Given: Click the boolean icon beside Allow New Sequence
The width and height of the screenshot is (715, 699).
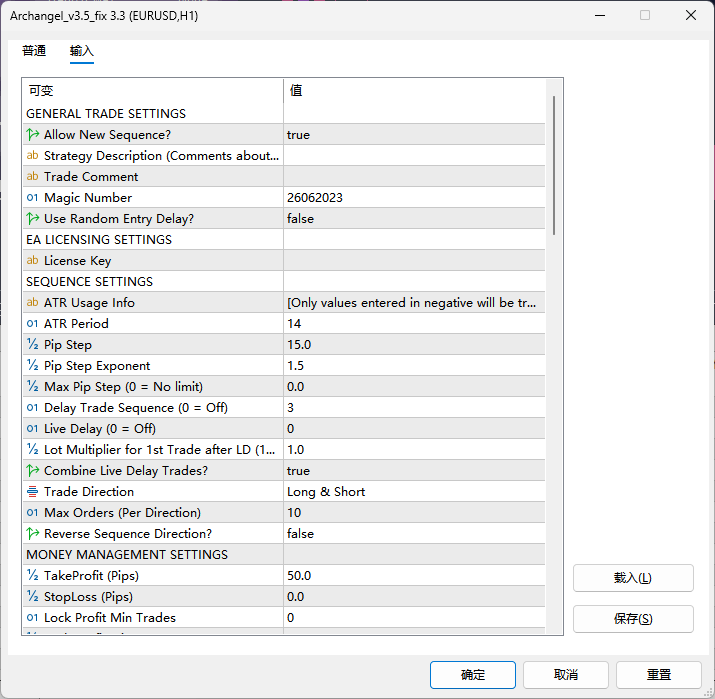Looking at the screenshot, I should click(x=32, y=135).
